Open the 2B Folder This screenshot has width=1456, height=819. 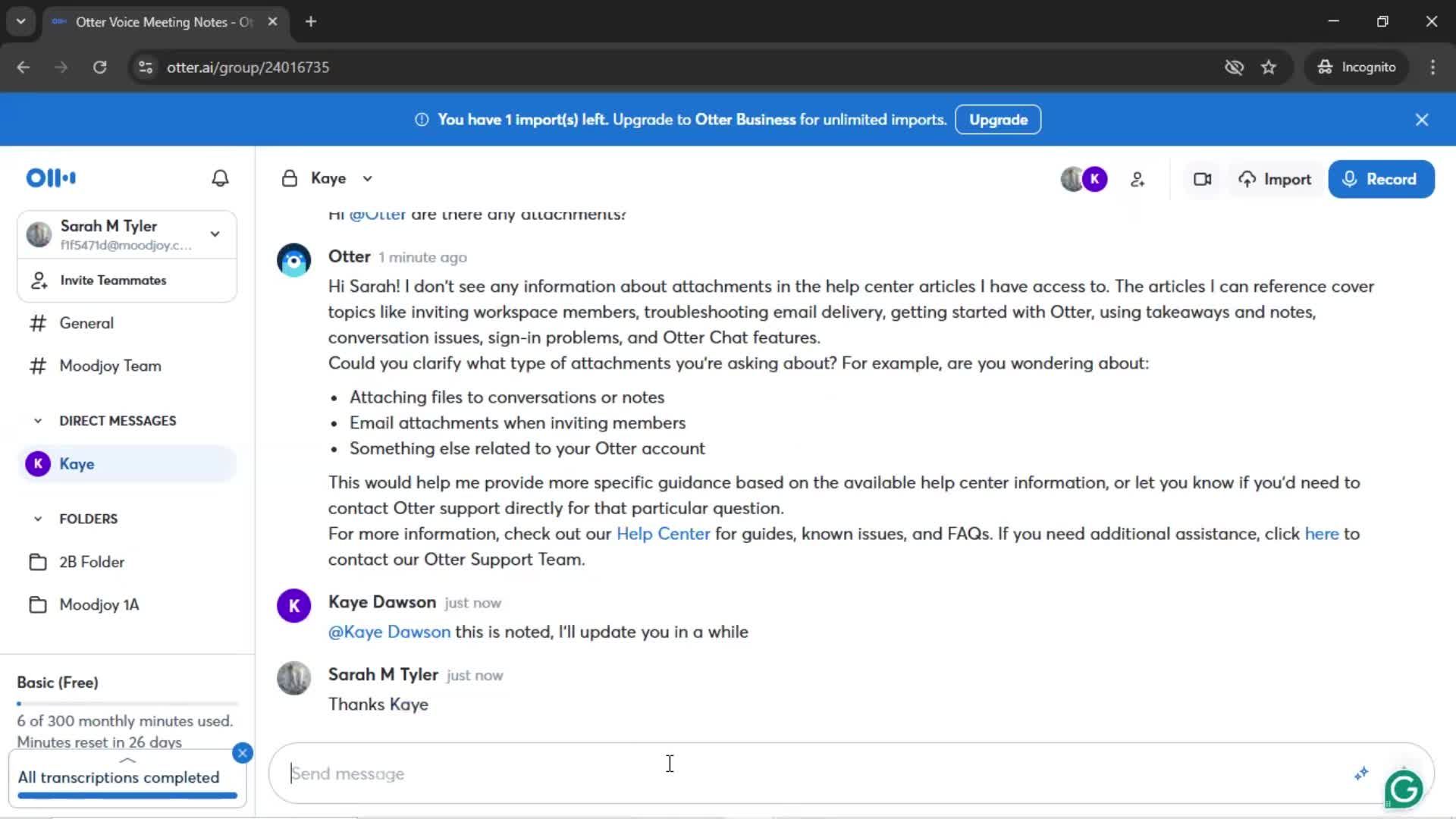[92, 562]
